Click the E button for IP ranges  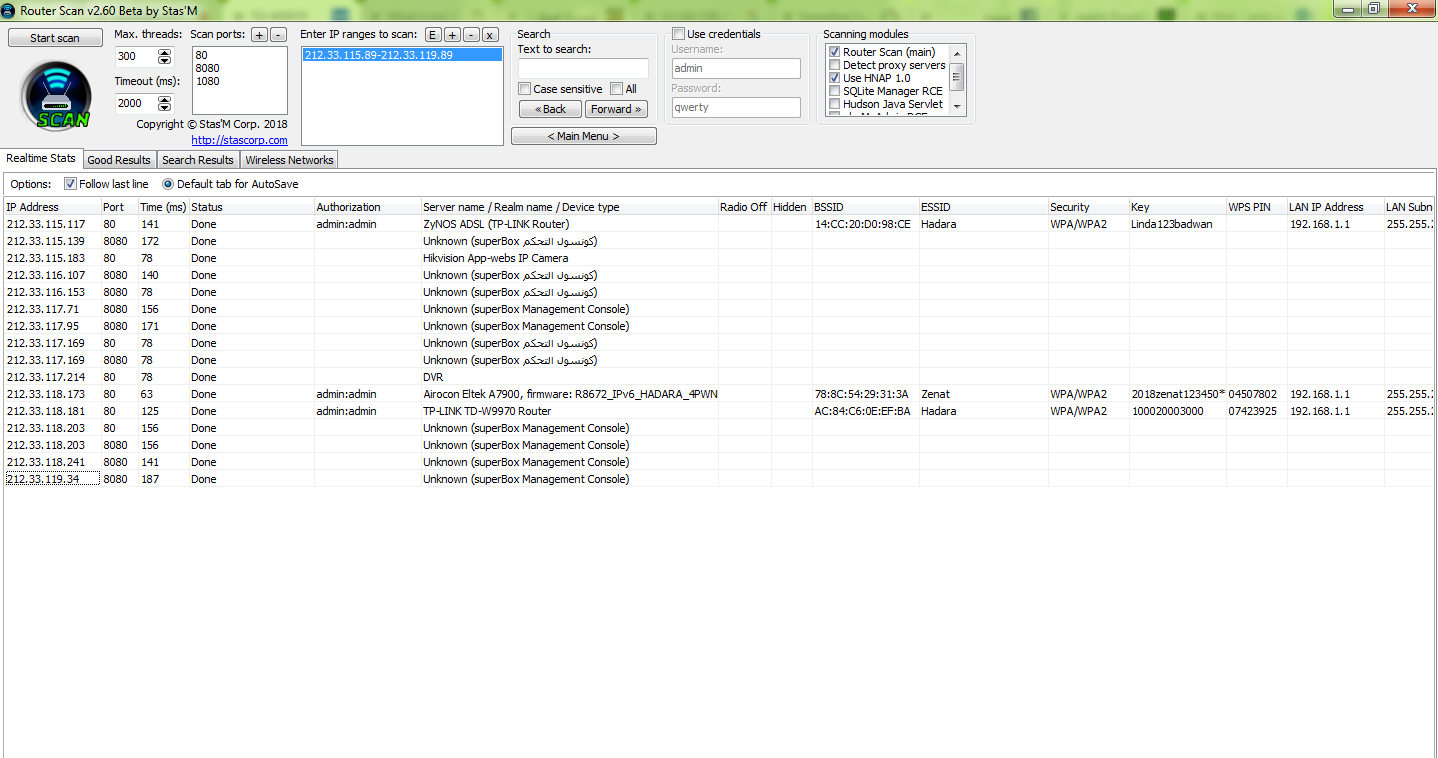(x=433, y=35)
